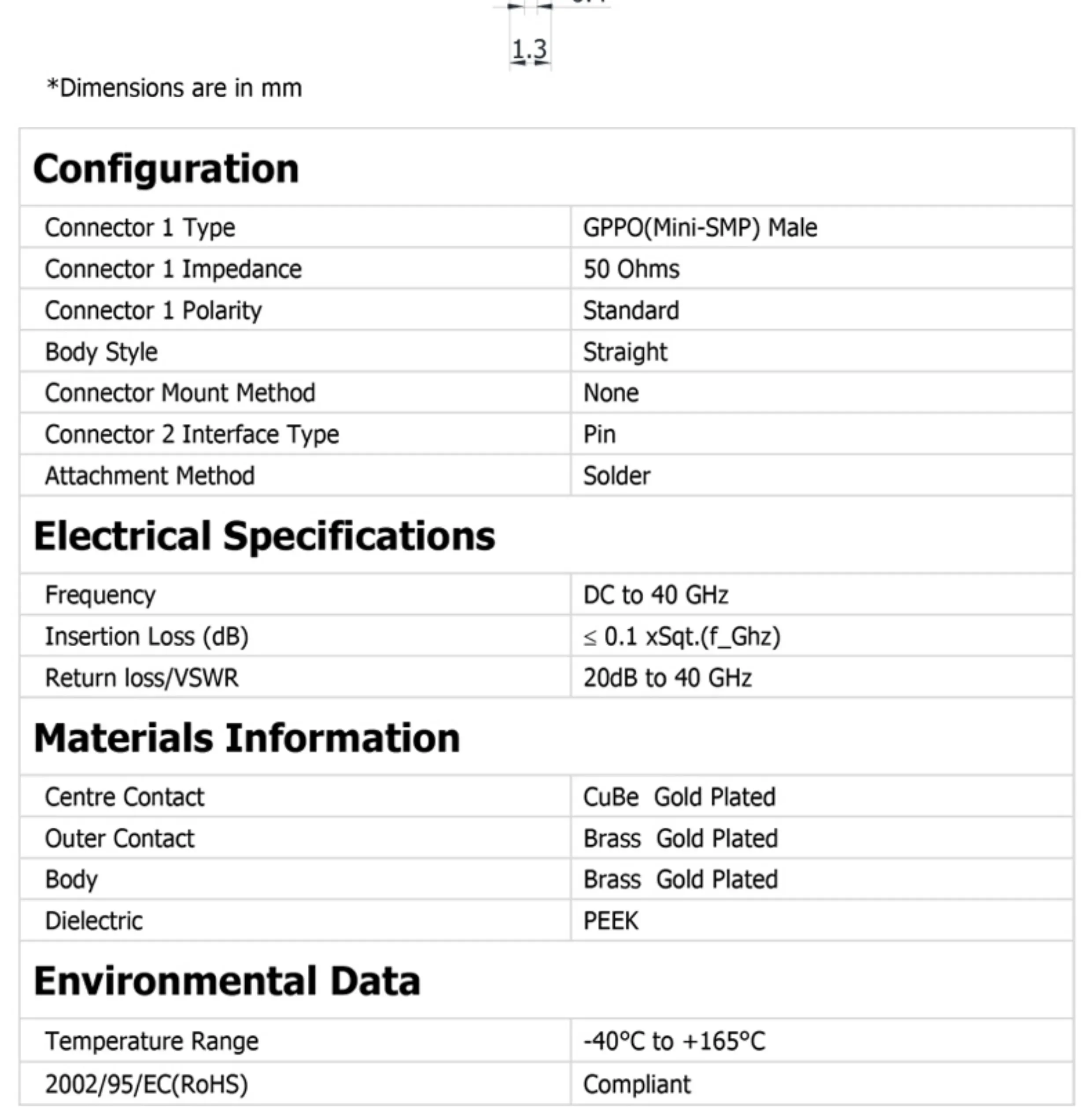Select the Connector 1 Type label

tap(140, 228)
